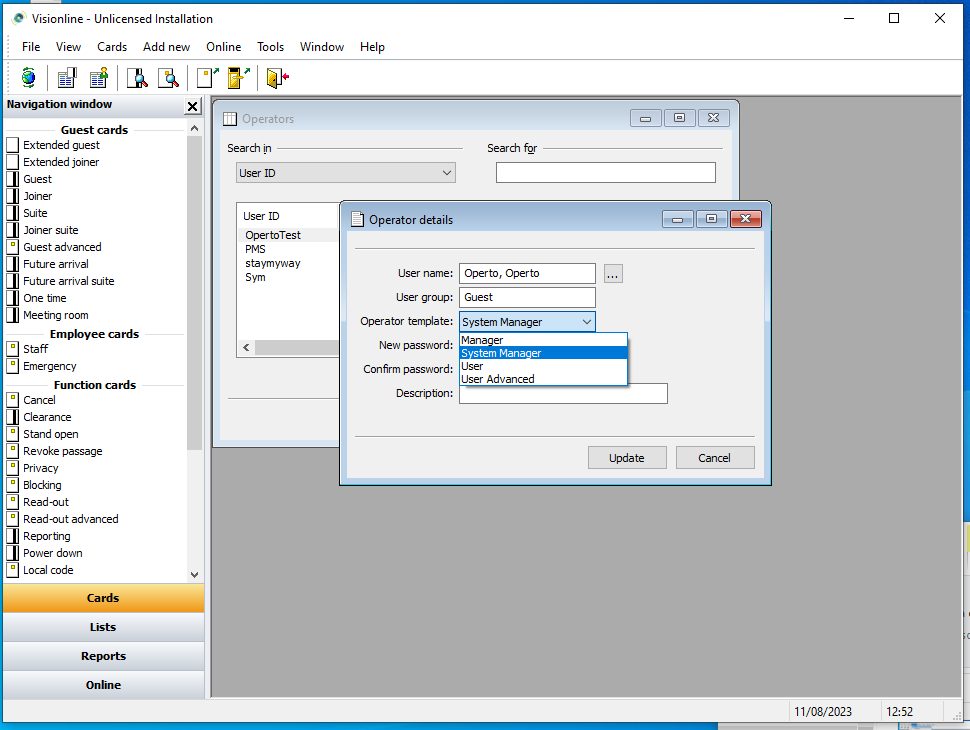The height and width of the screenshot is (730, 970).
Task: Collapse the Operator template combo box
Action: 586,322
